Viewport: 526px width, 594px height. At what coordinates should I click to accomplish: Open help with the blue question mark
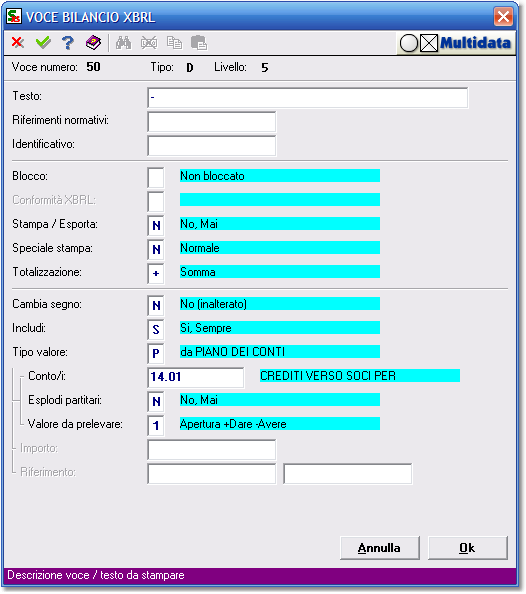68,43
